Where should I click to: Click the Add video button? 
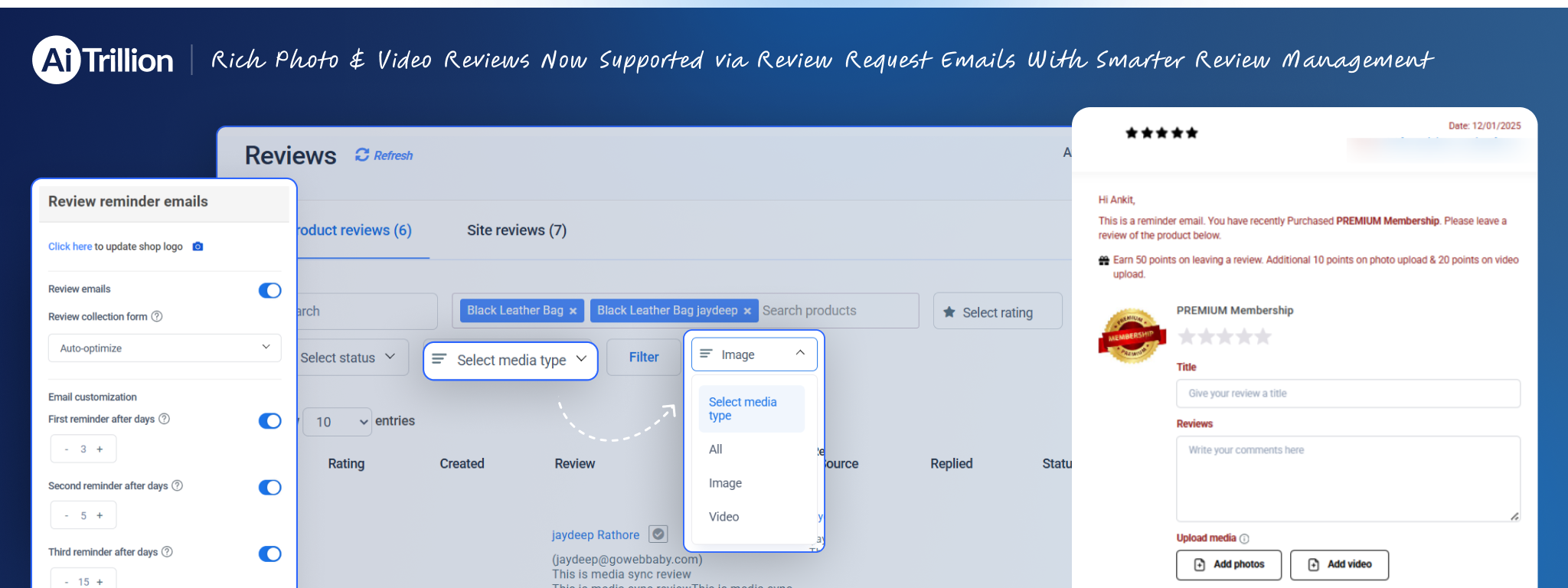(x=1339, y=565)
